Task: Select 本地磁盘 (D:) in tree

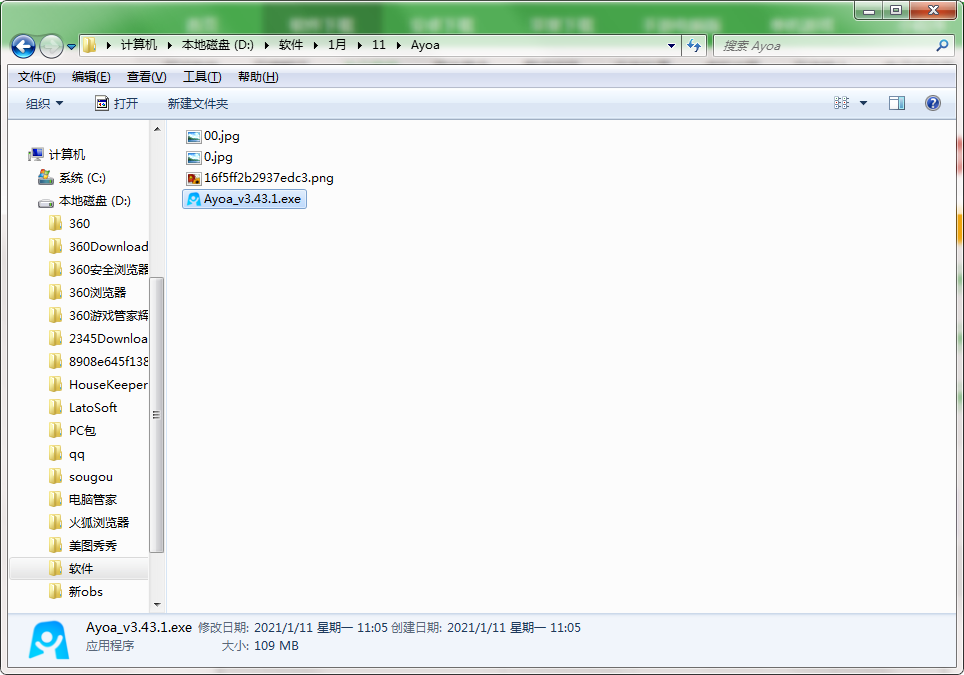Action: [x=84, y=200]
